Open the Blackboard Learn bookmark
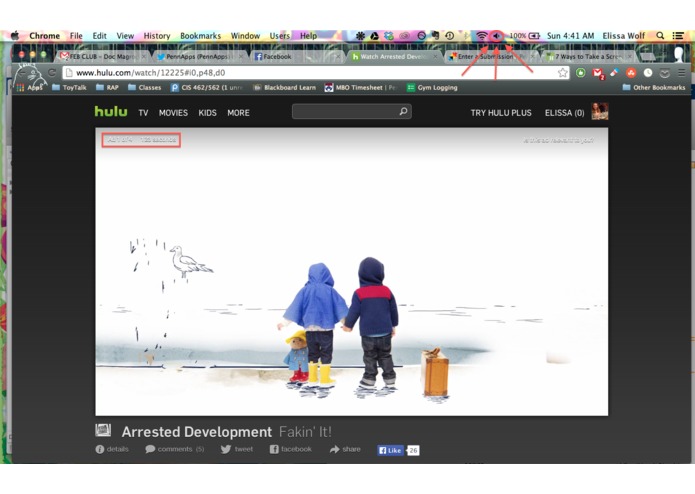 [x=284, y=88]
